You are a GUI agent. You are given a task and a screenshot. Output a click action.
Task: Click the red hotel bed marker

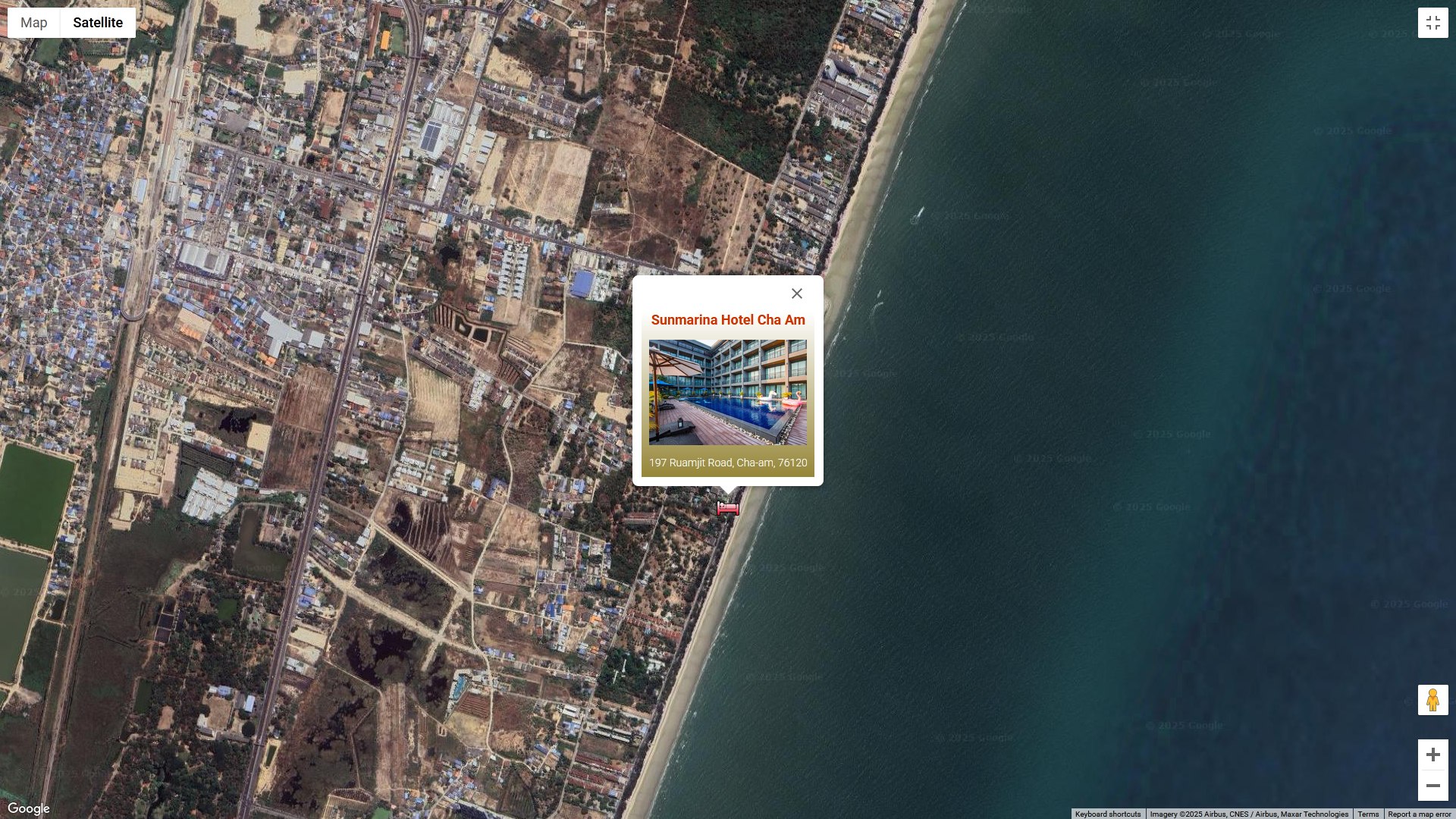(x=728, y=509)
